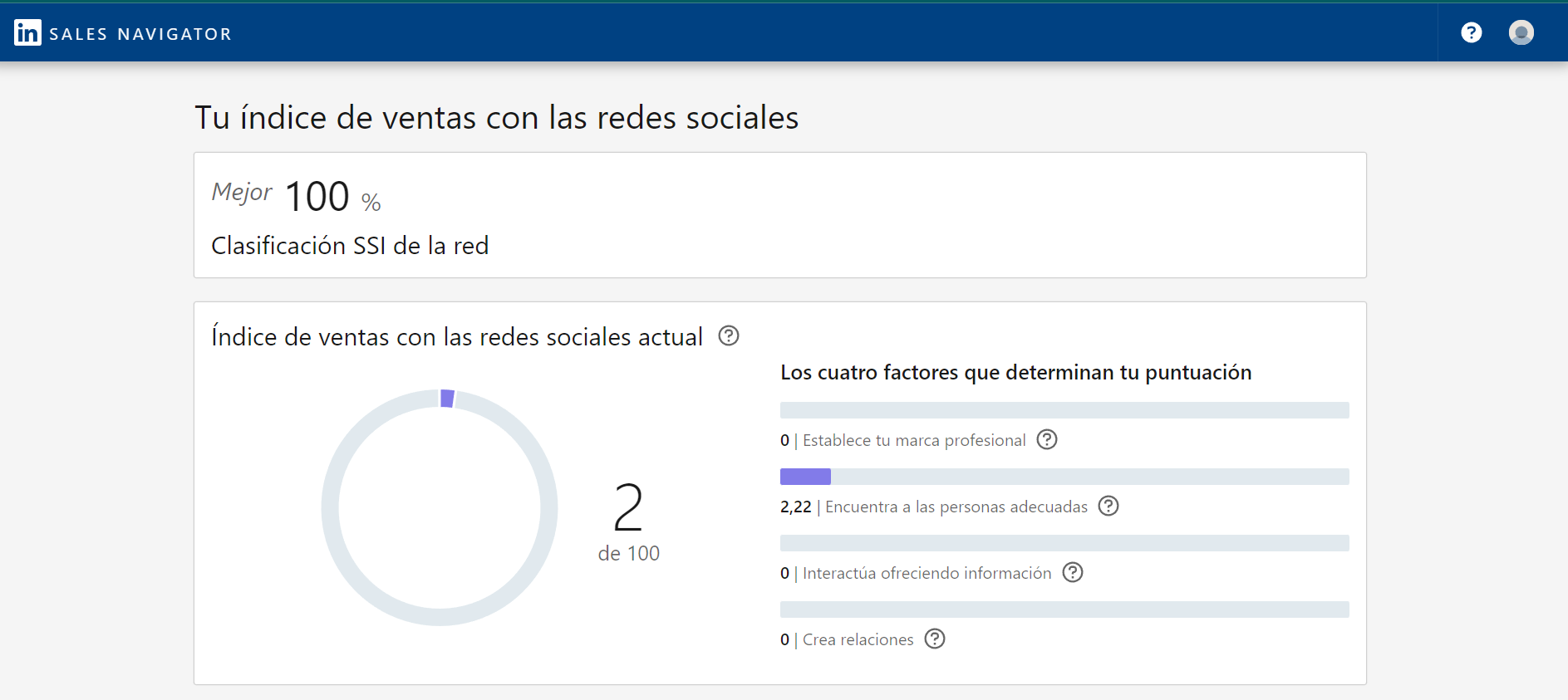1568x700 pixels.
Task: Click the Establece tu marca profesional progress bar
Action: tap(1064, 410)
